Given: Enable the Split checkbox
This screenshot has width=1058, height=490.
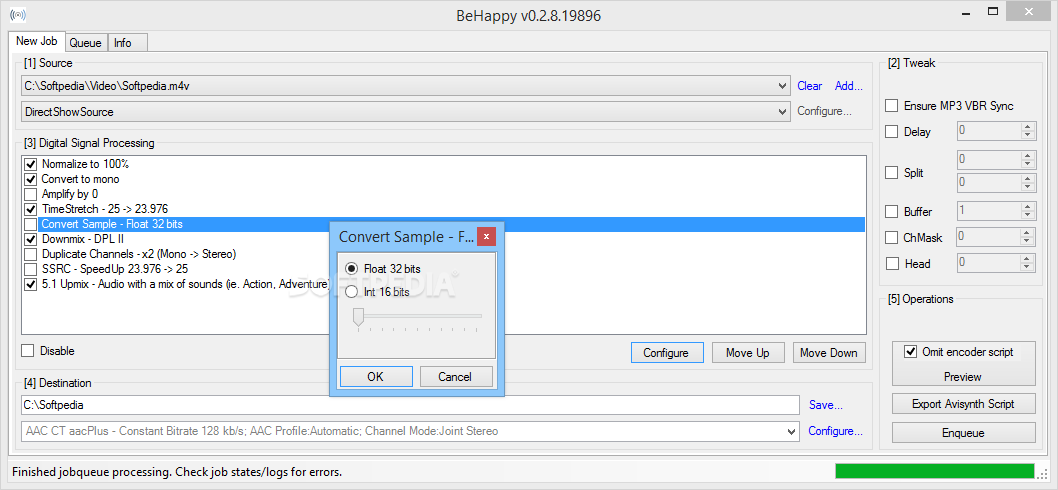Looking at the screenshot, I should [892, 173].
